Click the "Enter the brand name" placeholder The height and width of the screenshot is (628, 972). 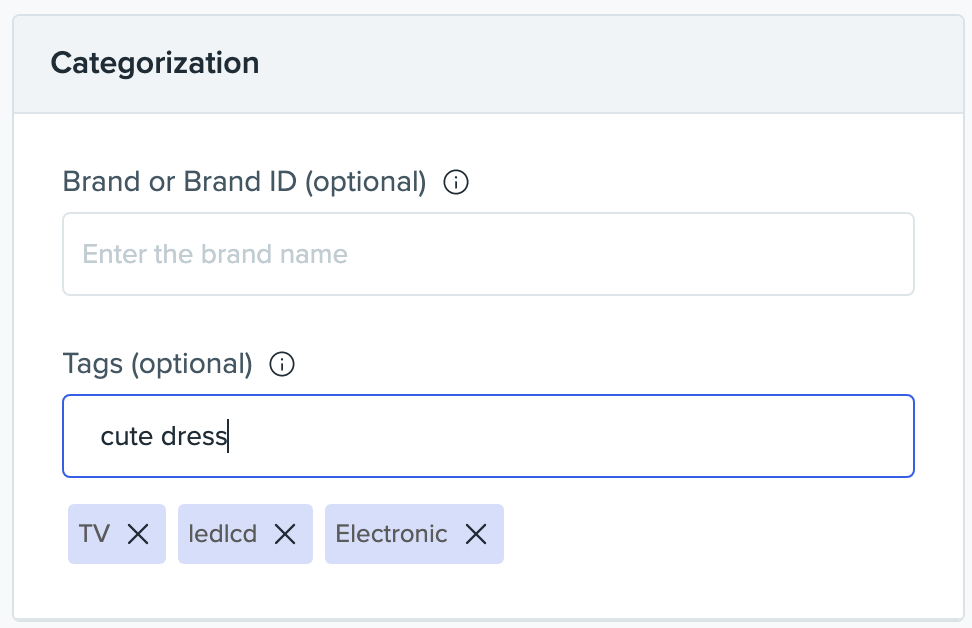215,254
